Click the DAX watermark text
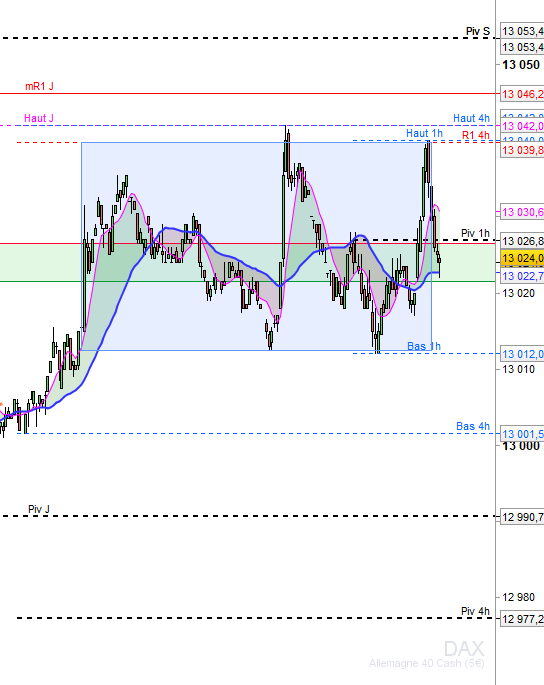This screenshot has height=685, width=544. pos(464,649)
